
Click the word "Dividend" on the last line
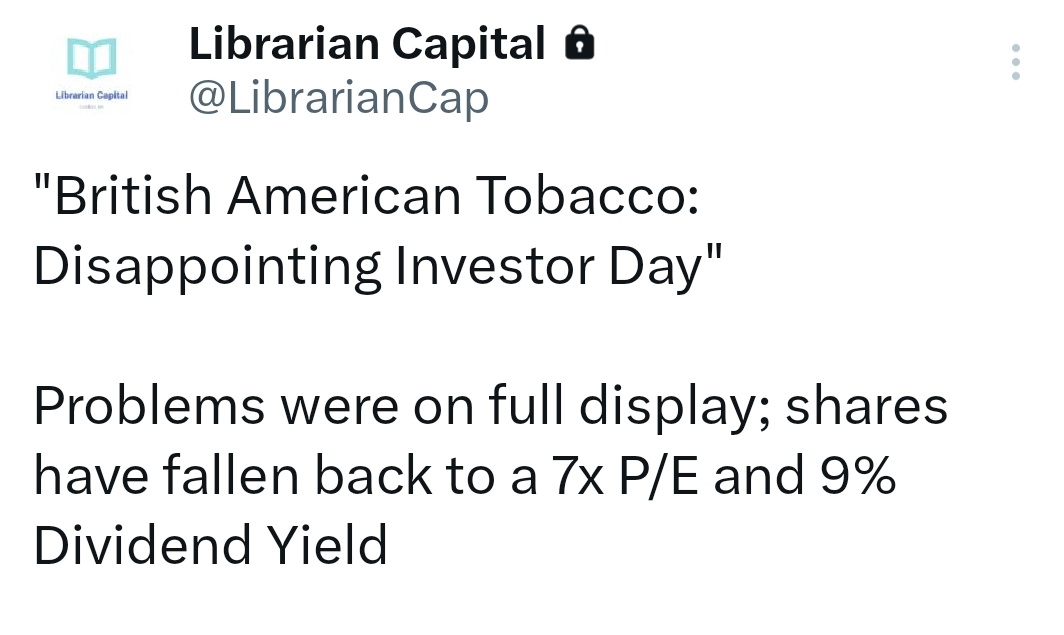(x=143, y=546)
